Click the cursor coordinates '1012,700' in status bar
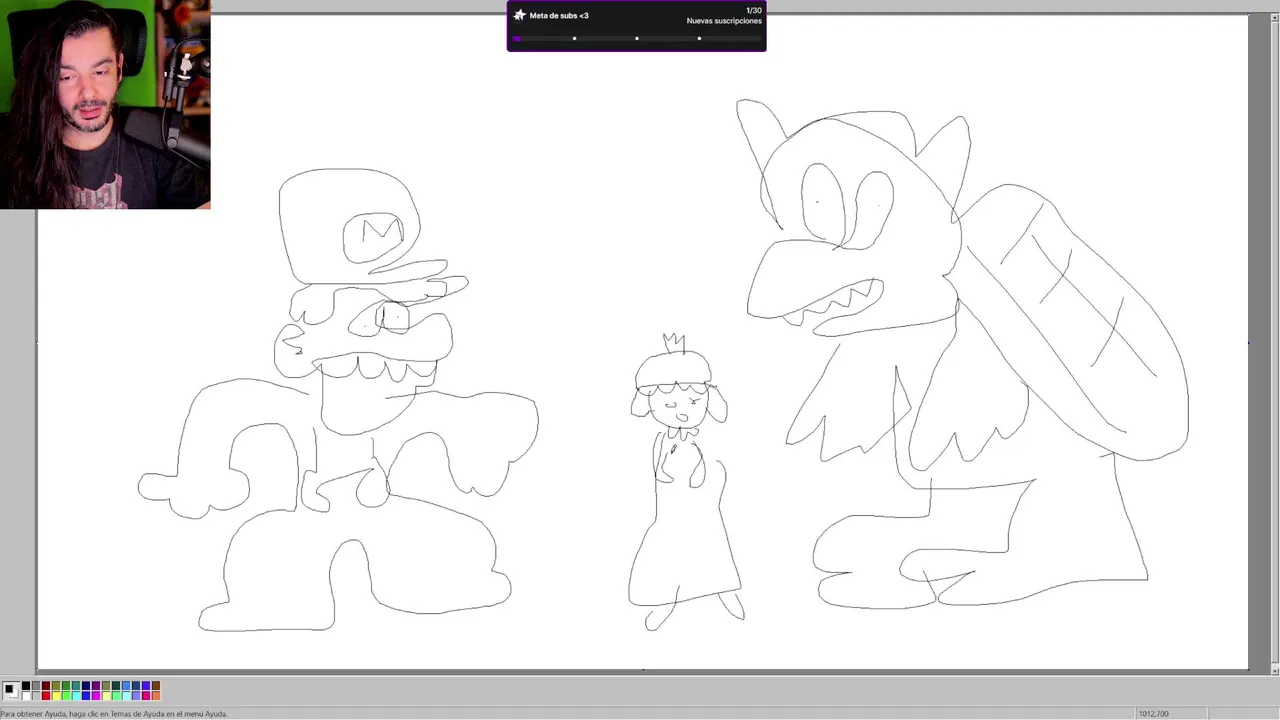1280x720 pixels. click(1153, 714)
